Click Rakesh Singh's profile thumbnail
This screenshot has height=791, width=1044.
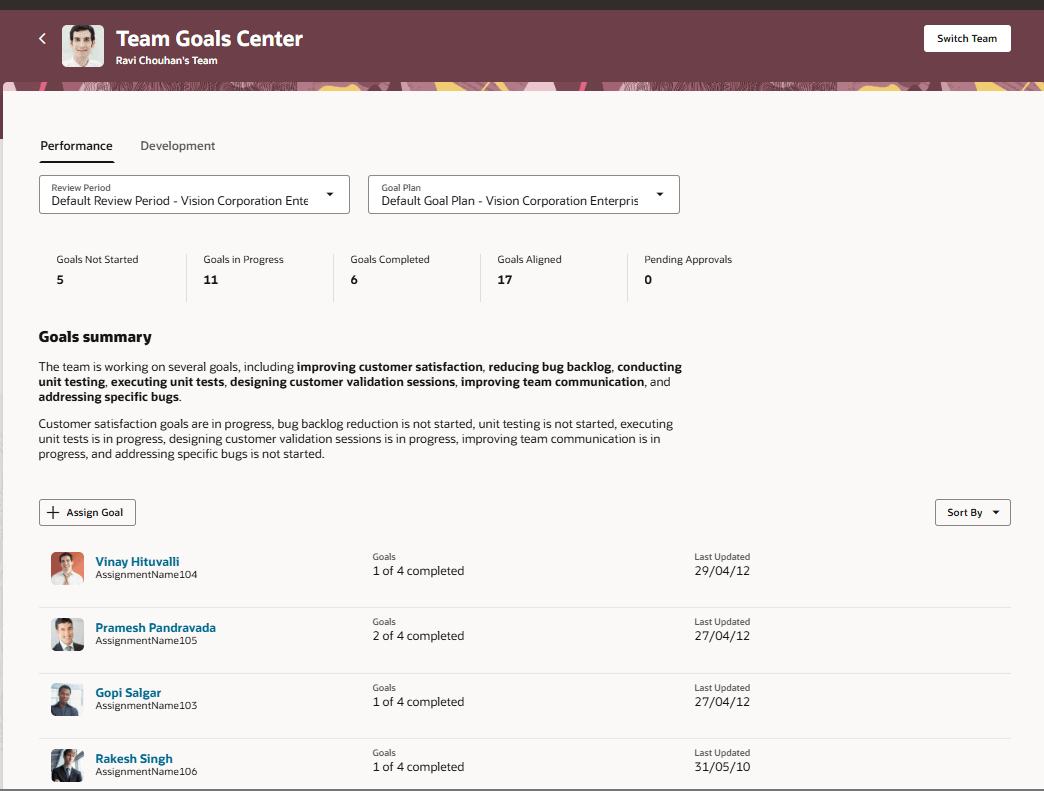pyautogui.click(x=66, y=764)
